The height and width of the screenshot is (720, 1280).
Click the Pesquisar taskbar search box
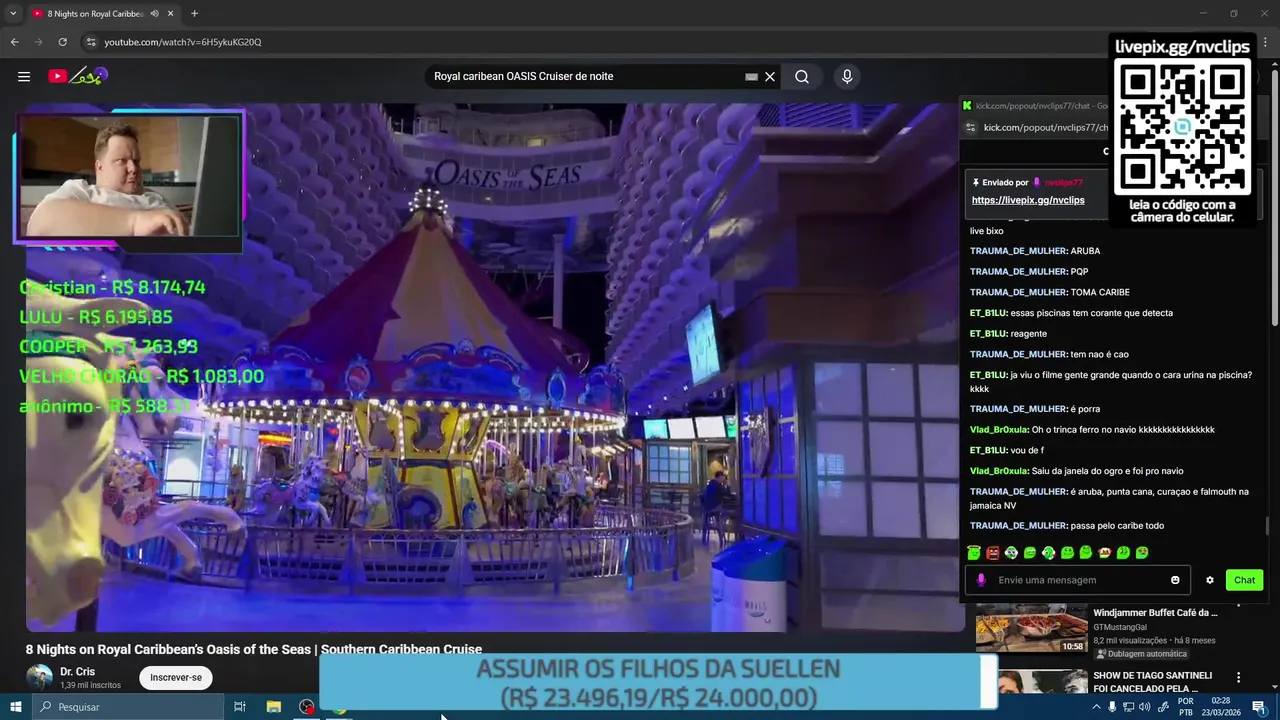pos(128,707)
